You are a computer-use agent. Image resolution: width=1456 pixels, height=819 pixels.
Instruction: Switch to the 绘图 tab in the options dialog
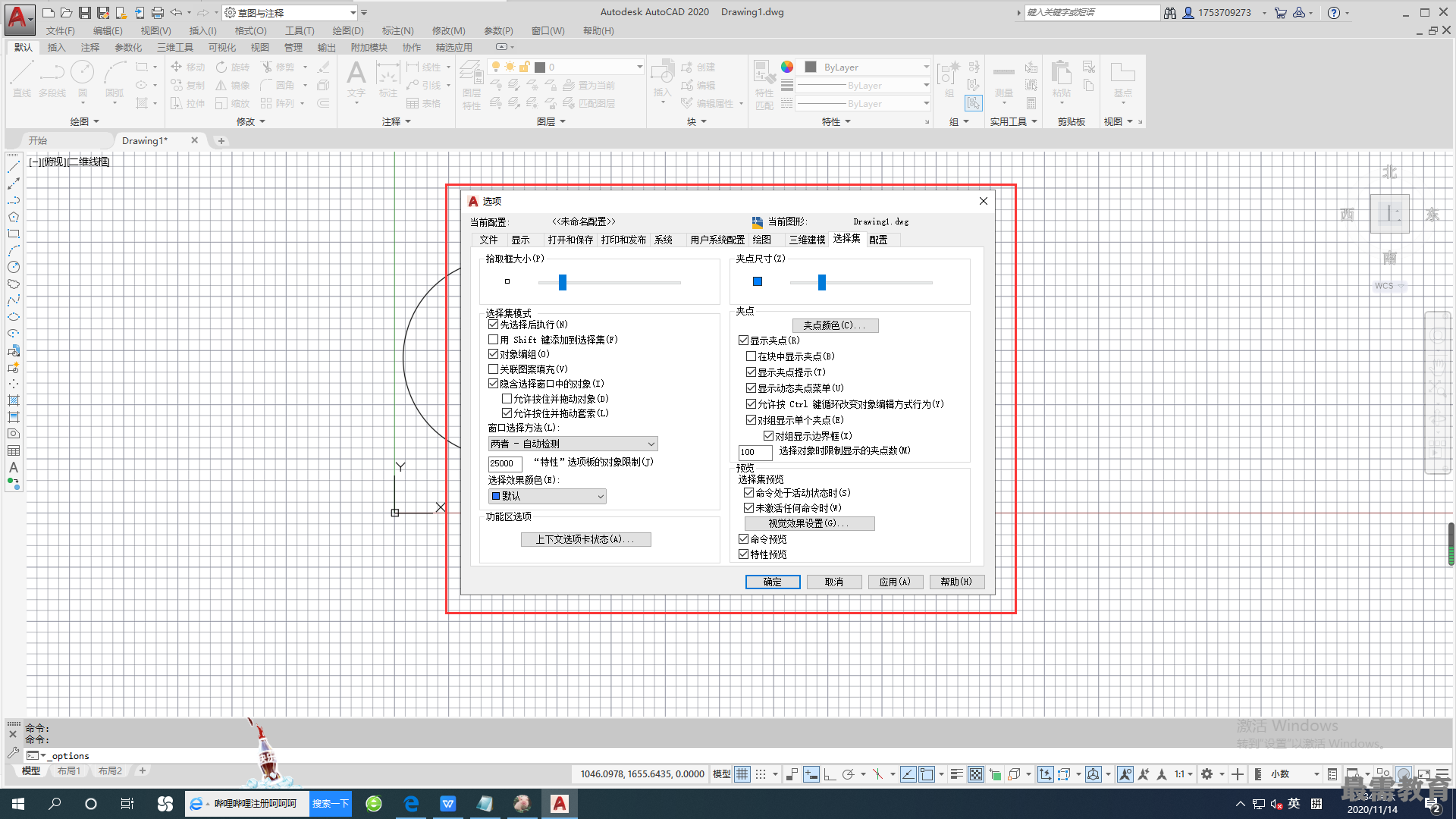tap(762, 240)
